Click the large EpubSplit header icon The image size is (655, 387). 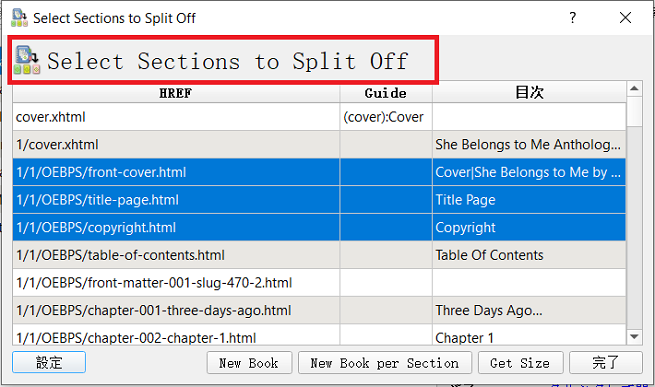27,60
